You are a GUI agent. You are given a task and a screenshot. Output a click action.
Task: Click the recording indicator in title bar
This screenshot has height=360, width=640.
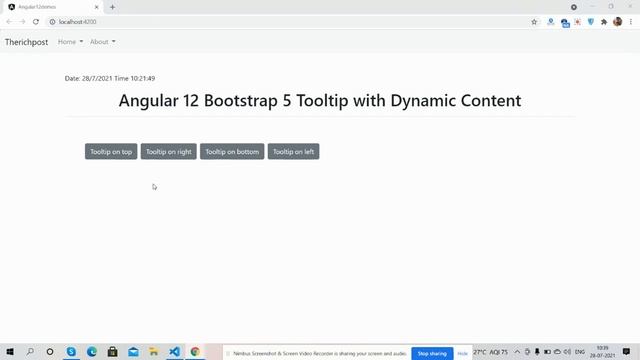(x=573, y=7)
